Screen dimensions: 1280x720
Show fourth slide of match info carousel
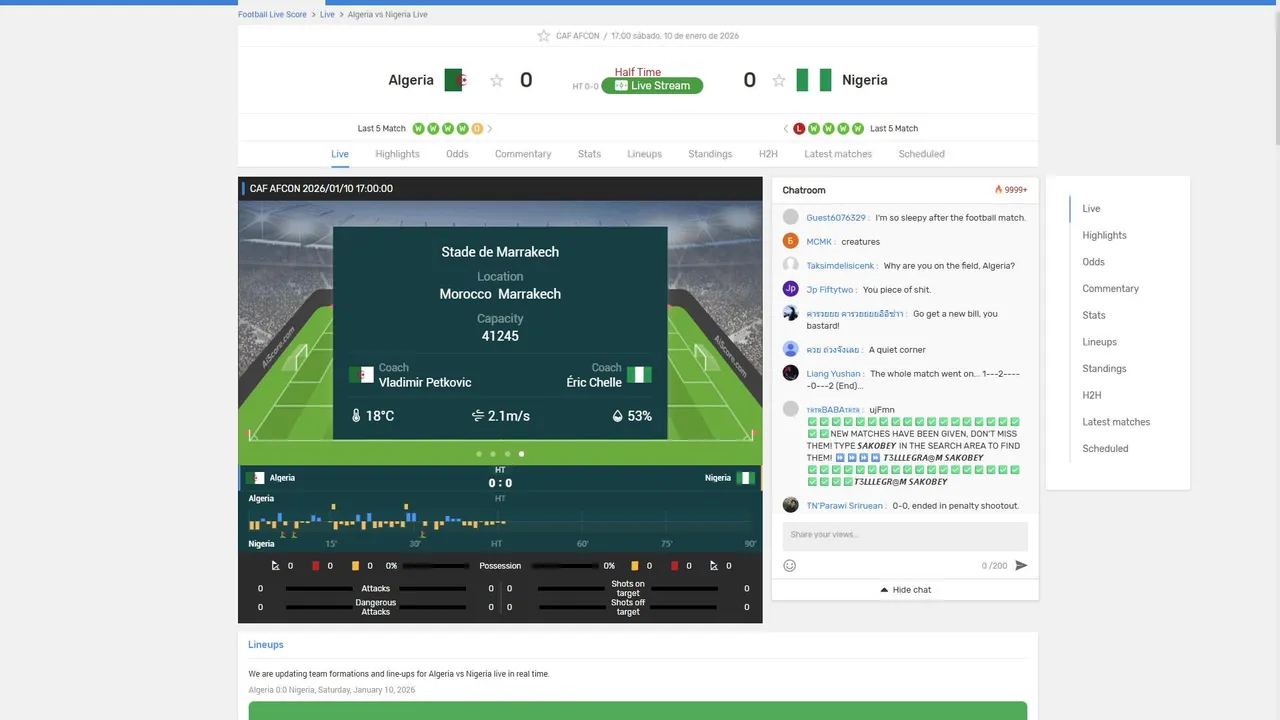point(521,454)
